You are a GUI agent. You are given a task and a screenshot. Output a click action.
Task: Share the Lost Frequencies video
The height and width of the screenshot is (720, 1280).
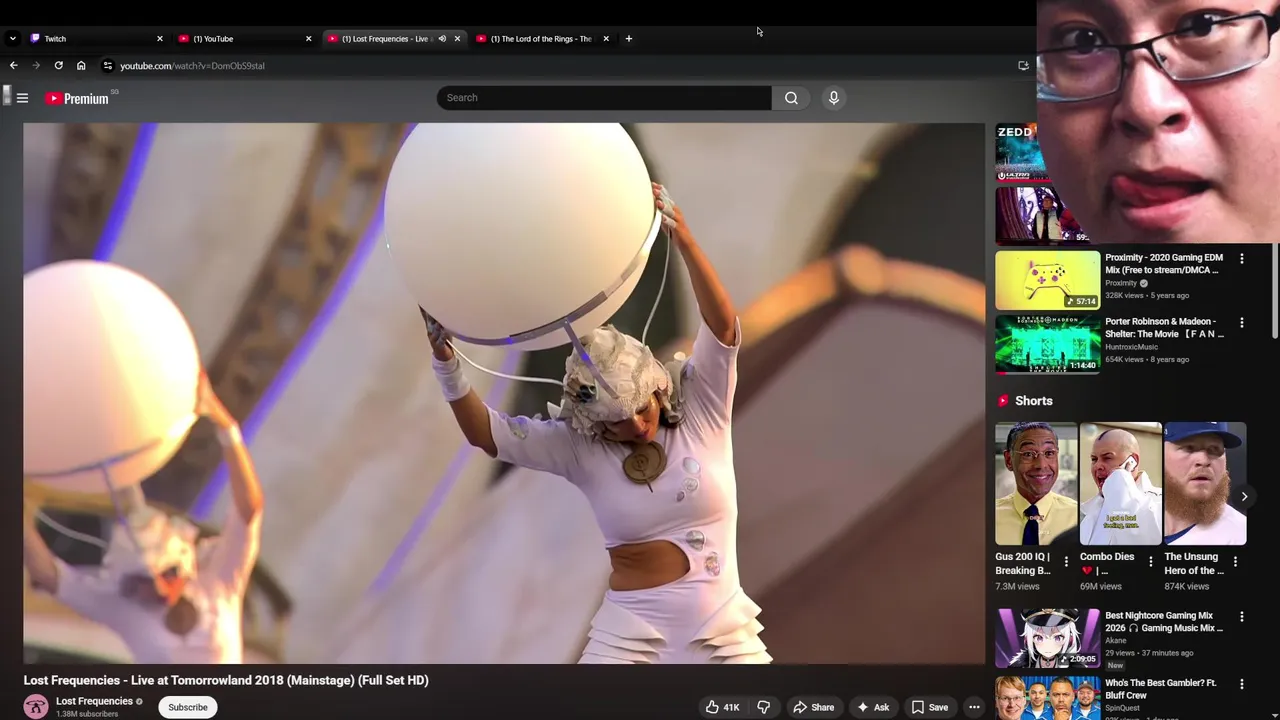[813, 707]
